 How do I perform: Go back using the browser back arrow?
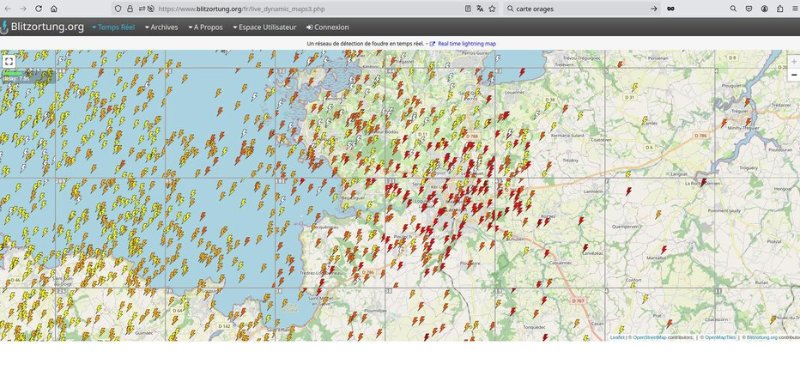[x=8, y=9]
